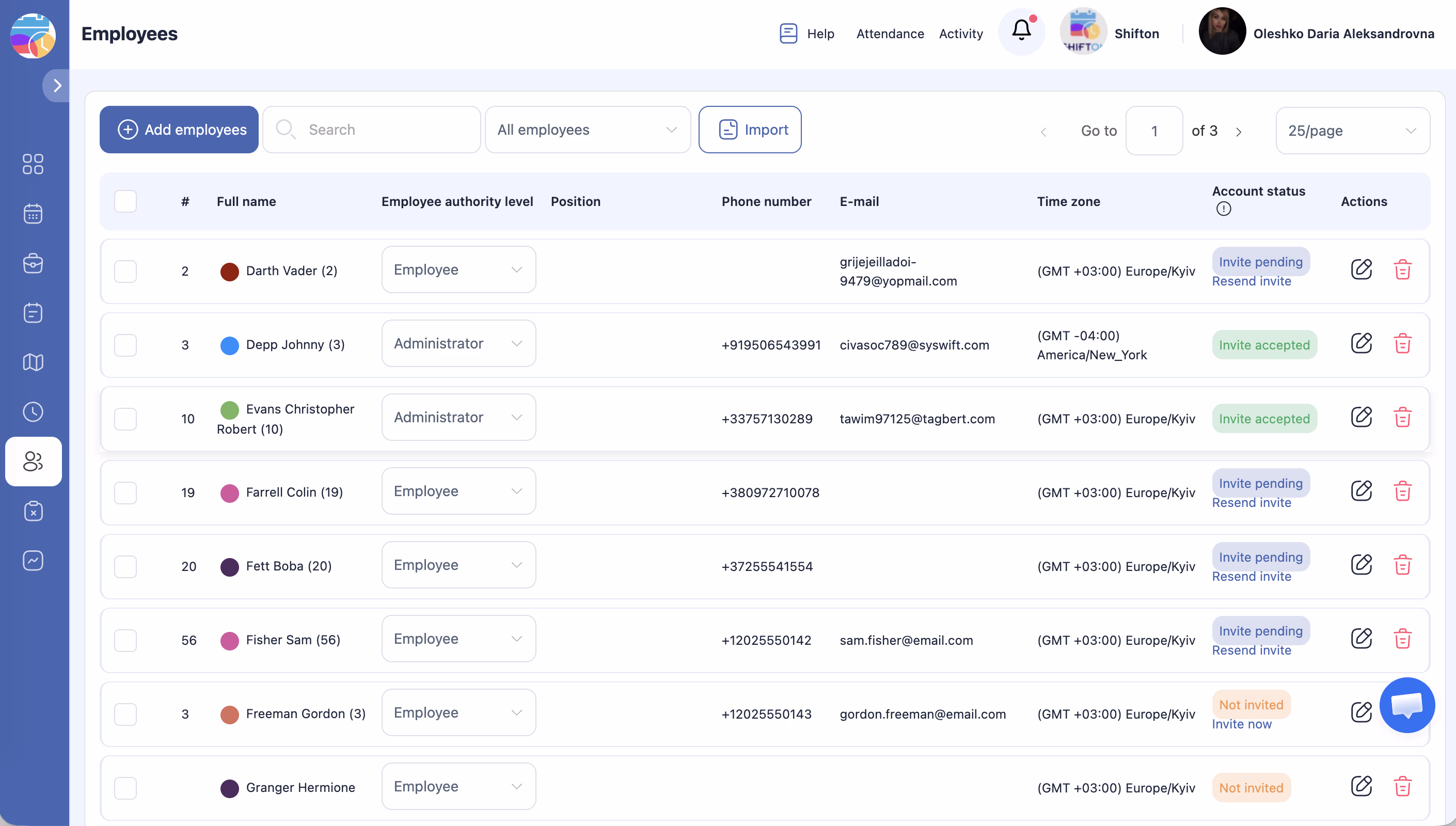Click the Add employees button
The image size is (1456, 826).
click(x=179, y=130)
